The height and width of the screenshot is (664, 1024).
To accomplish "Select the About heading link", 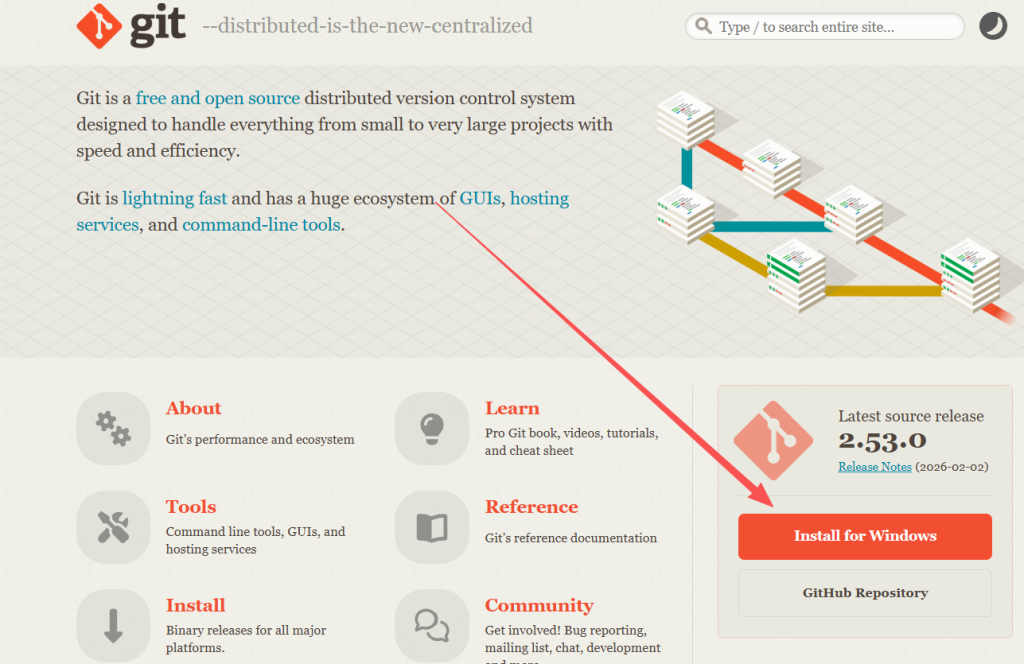I will pos(193,408).
